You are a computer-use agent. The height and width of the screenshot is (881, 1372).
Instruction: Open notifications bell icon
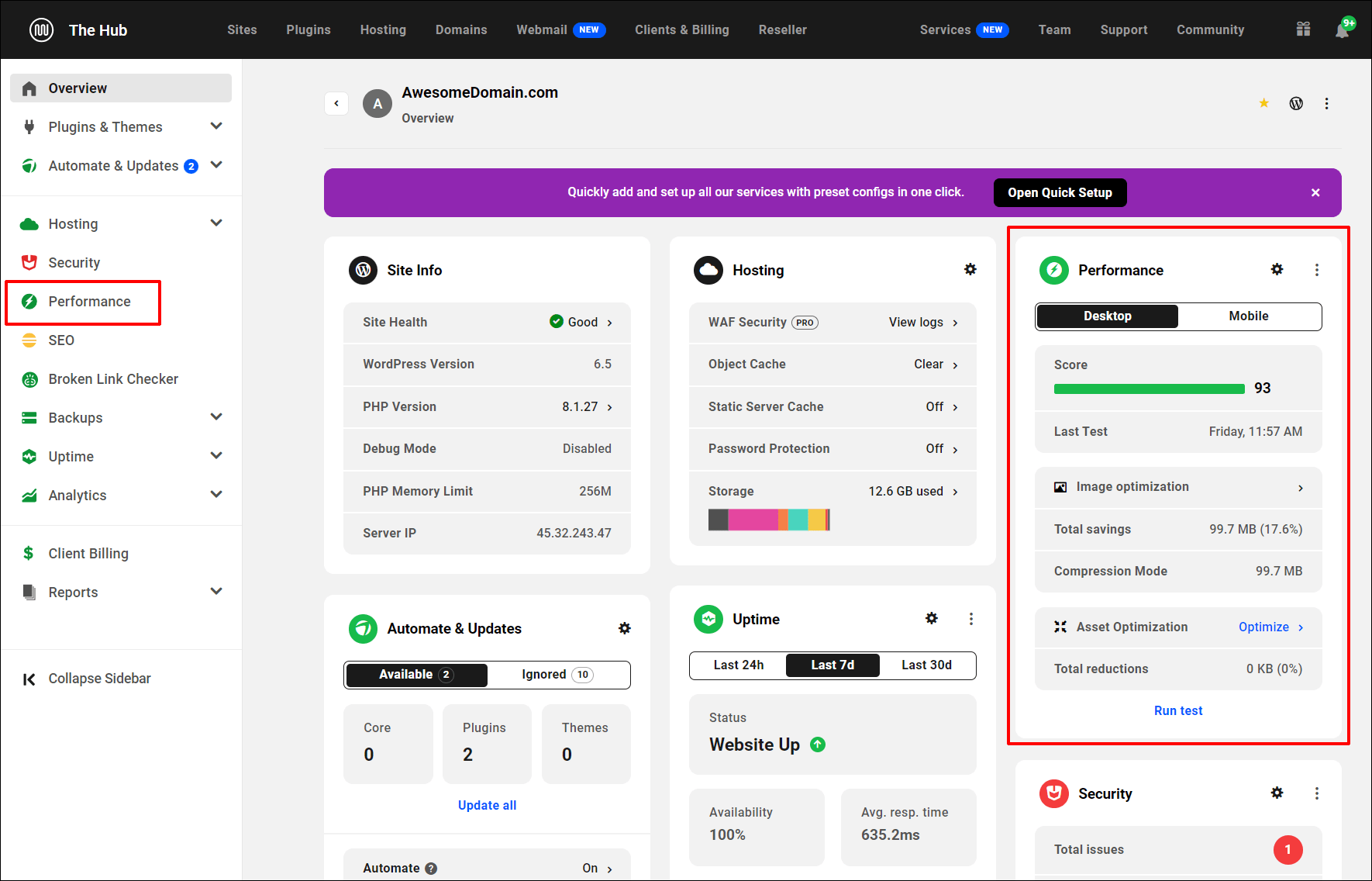[x=1343, y=30]
